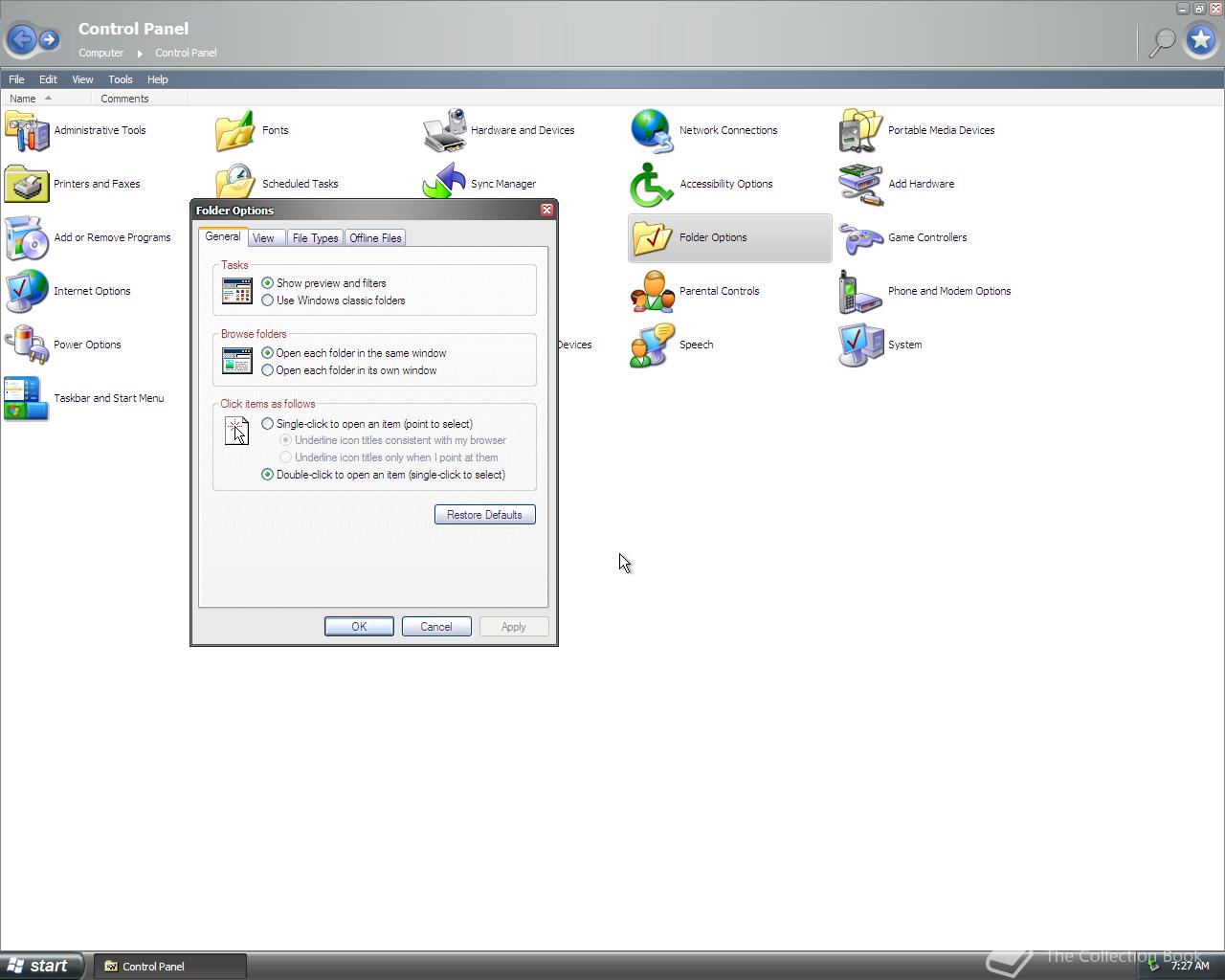
Task: Open the Fonts folder icon
Action: coord(234,131)
